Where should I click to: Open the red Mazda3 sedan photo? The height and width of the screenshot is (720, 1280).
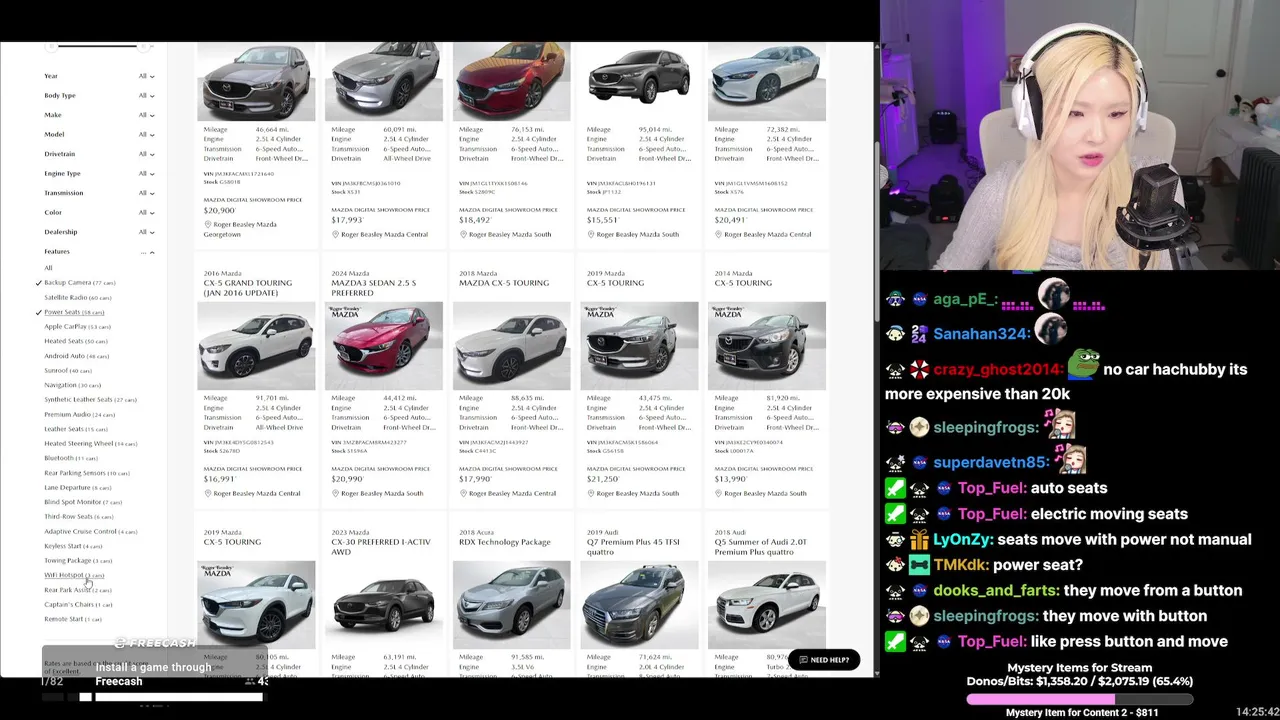(x=384, y=346)
